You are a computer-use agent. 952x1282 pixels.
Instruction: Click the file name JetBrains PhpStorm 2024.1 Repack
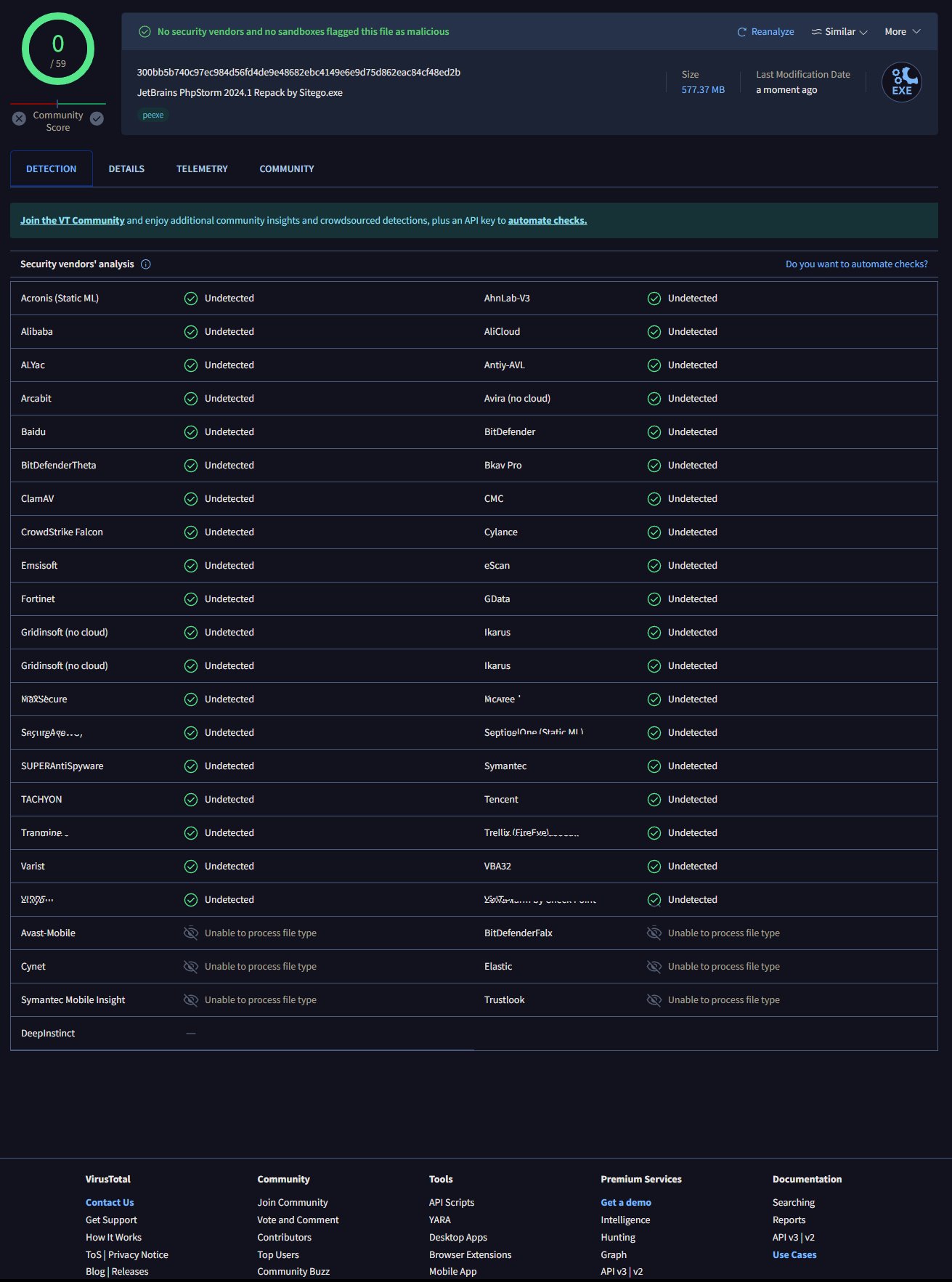pyautogui.click(x=240, y=93)
